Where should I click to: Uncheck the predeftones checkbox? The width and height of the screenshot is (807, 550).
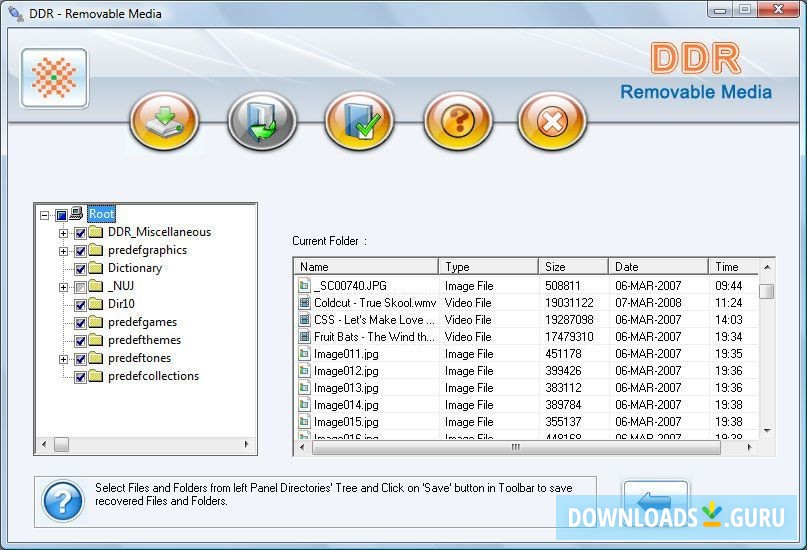point(80,359)
